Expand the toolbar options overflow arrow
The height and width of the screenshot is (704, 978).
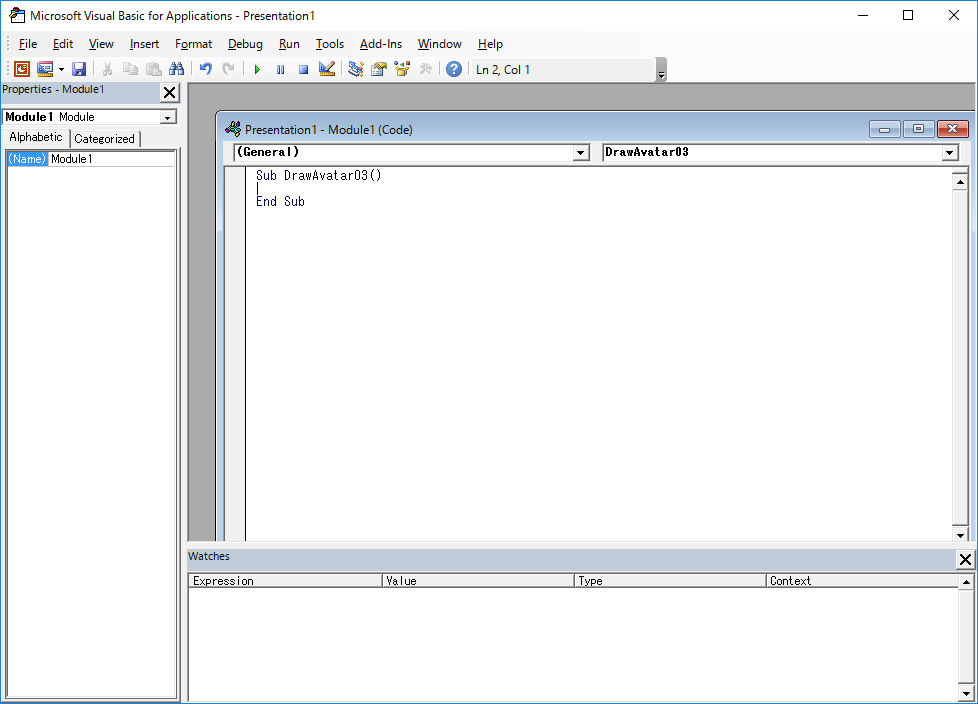tap(662, 70)
